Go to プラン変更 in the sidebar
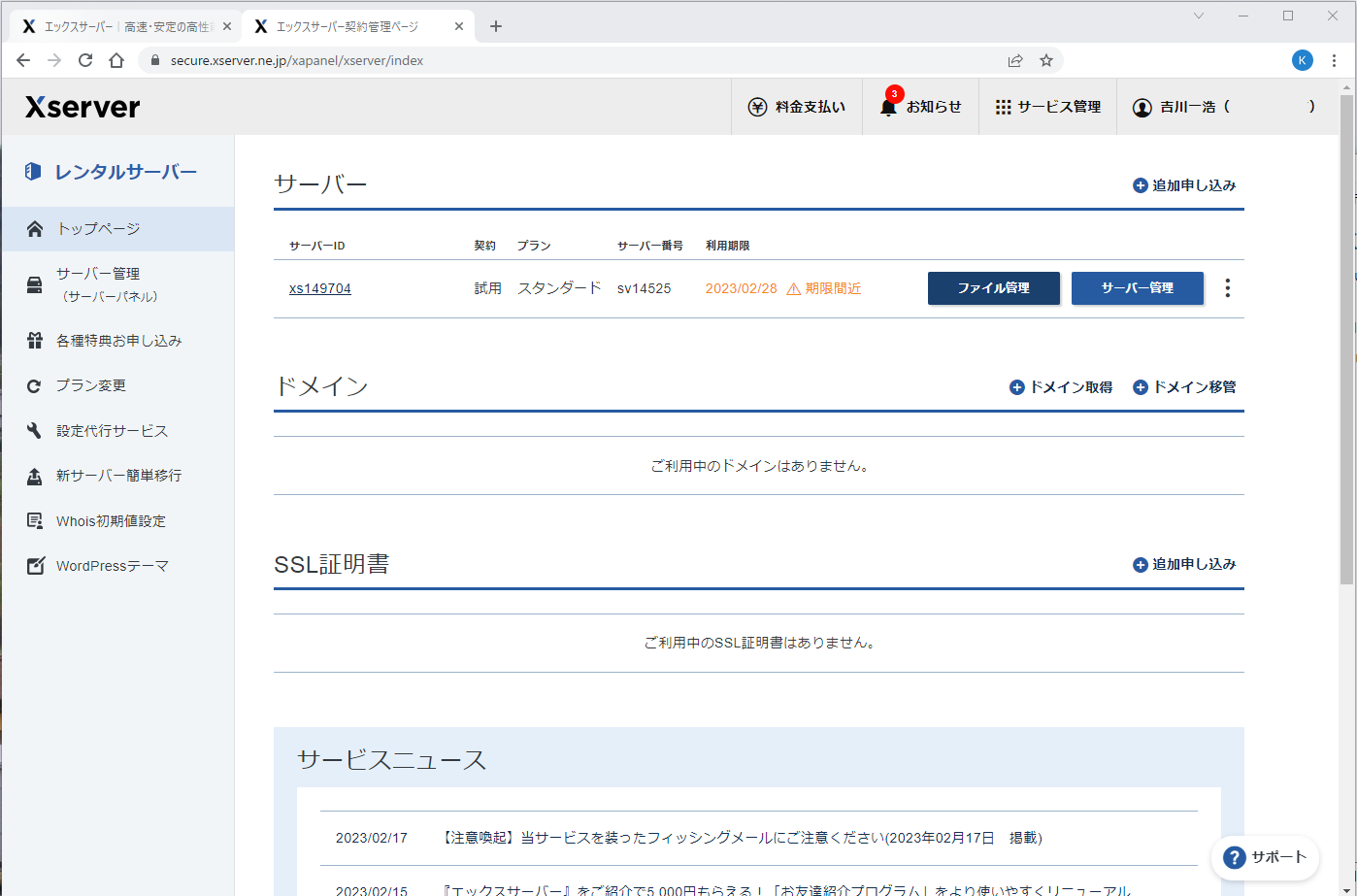This screenshot has width=1357, height=896. point(91,385)
